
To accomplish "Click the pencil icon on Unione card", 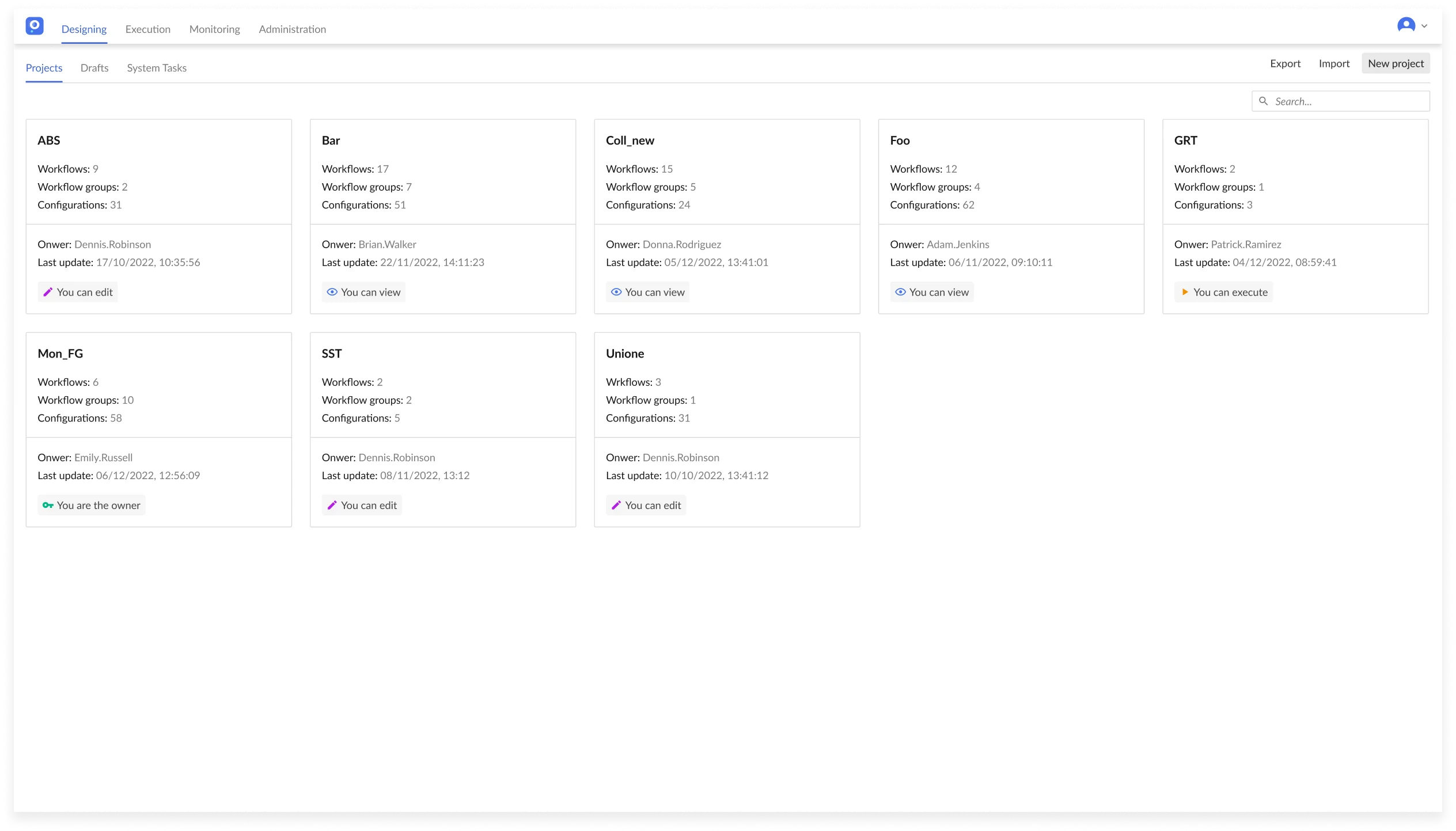I will coord(616,505).
